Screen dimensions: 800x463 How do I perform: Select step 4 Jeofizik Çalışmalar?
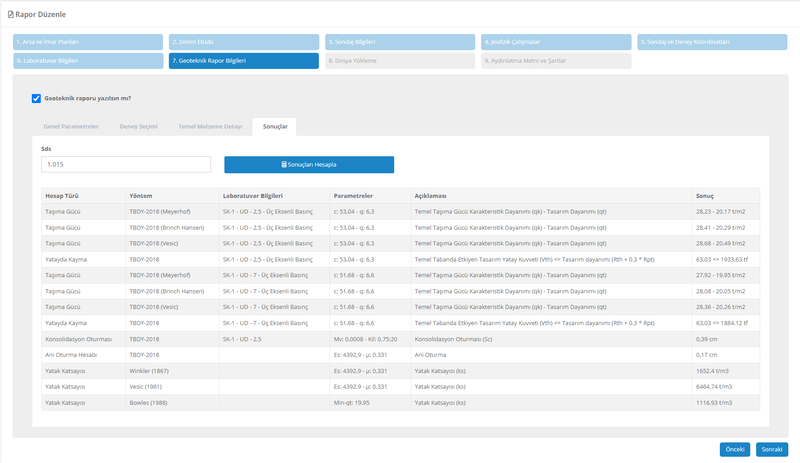(x=556, y=42)
